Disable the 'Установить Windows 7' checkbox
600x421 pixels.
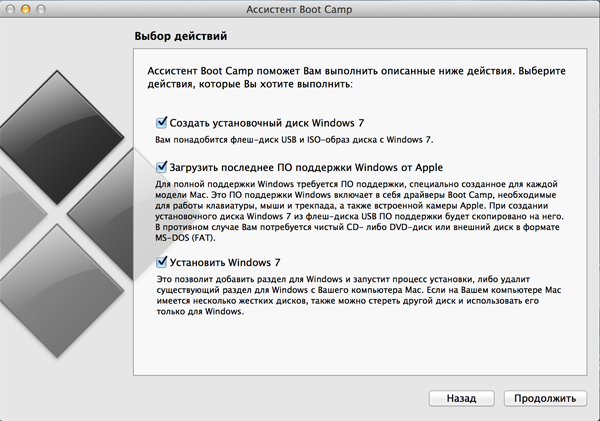(x=161, y=262)
